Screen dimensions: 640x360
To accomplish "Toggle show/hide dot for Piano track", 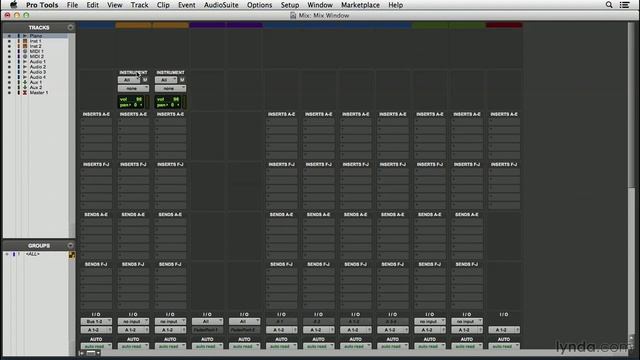I will 9,36.
